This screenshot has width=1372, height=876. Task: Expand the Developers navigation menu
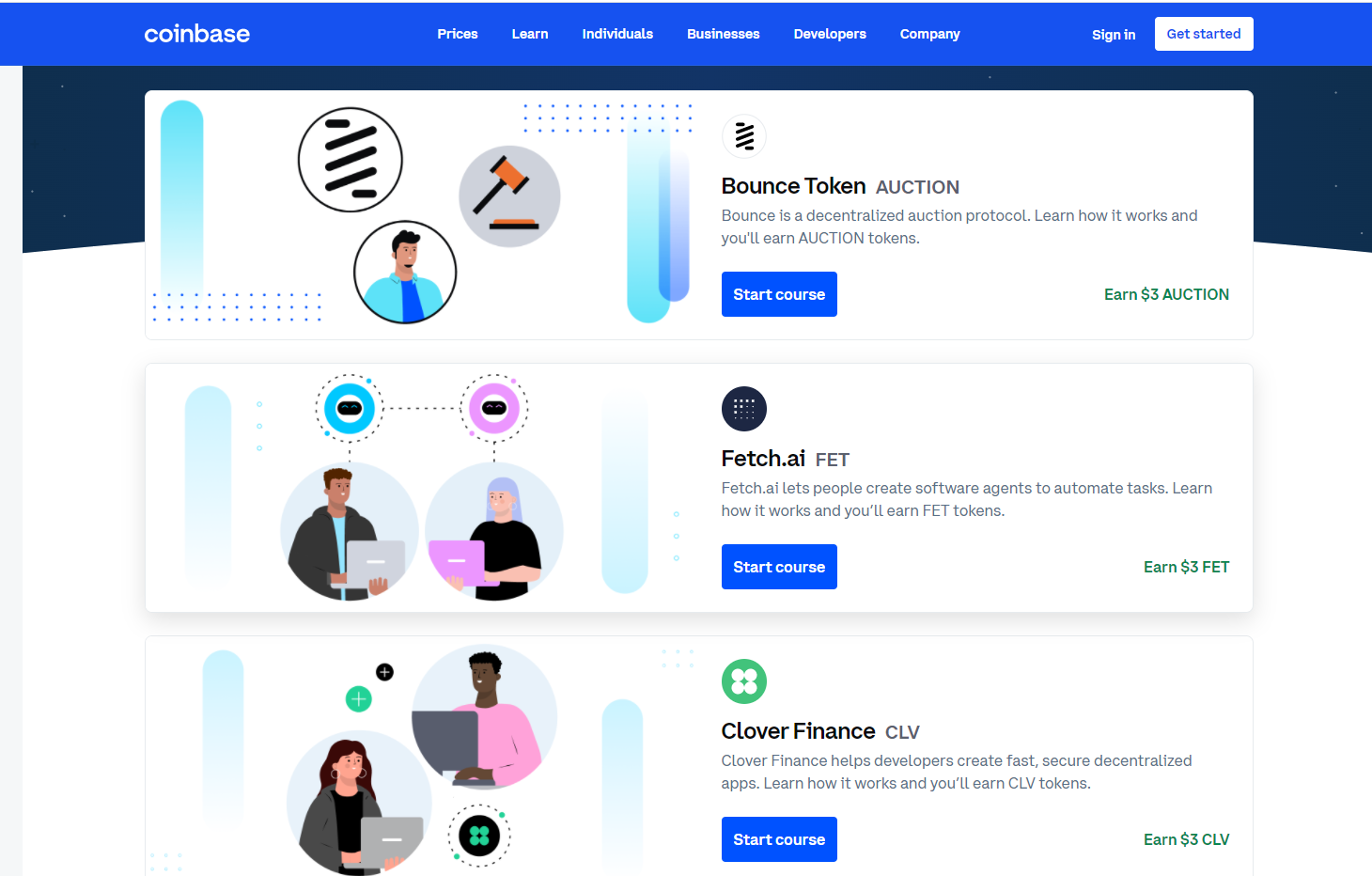(x=830, y=34)
